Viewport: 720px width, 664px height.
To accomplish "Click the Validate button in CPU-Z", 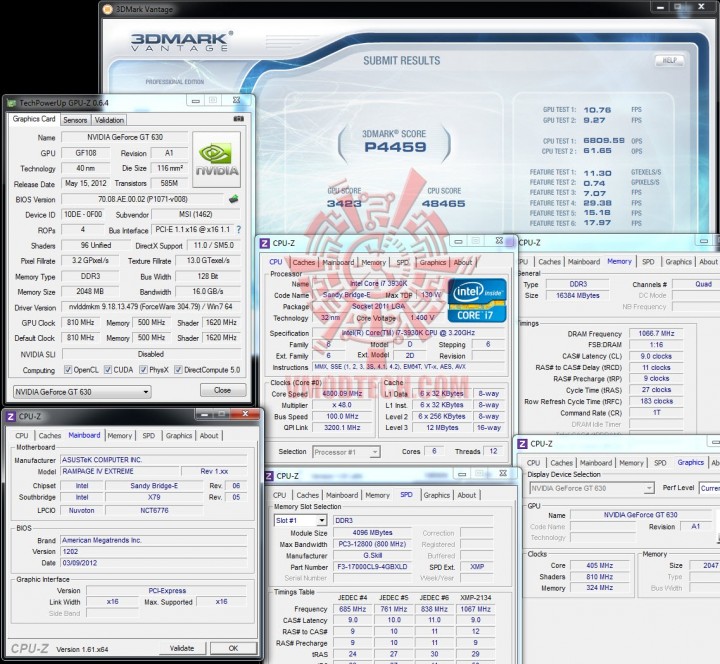I will point(182,648).
